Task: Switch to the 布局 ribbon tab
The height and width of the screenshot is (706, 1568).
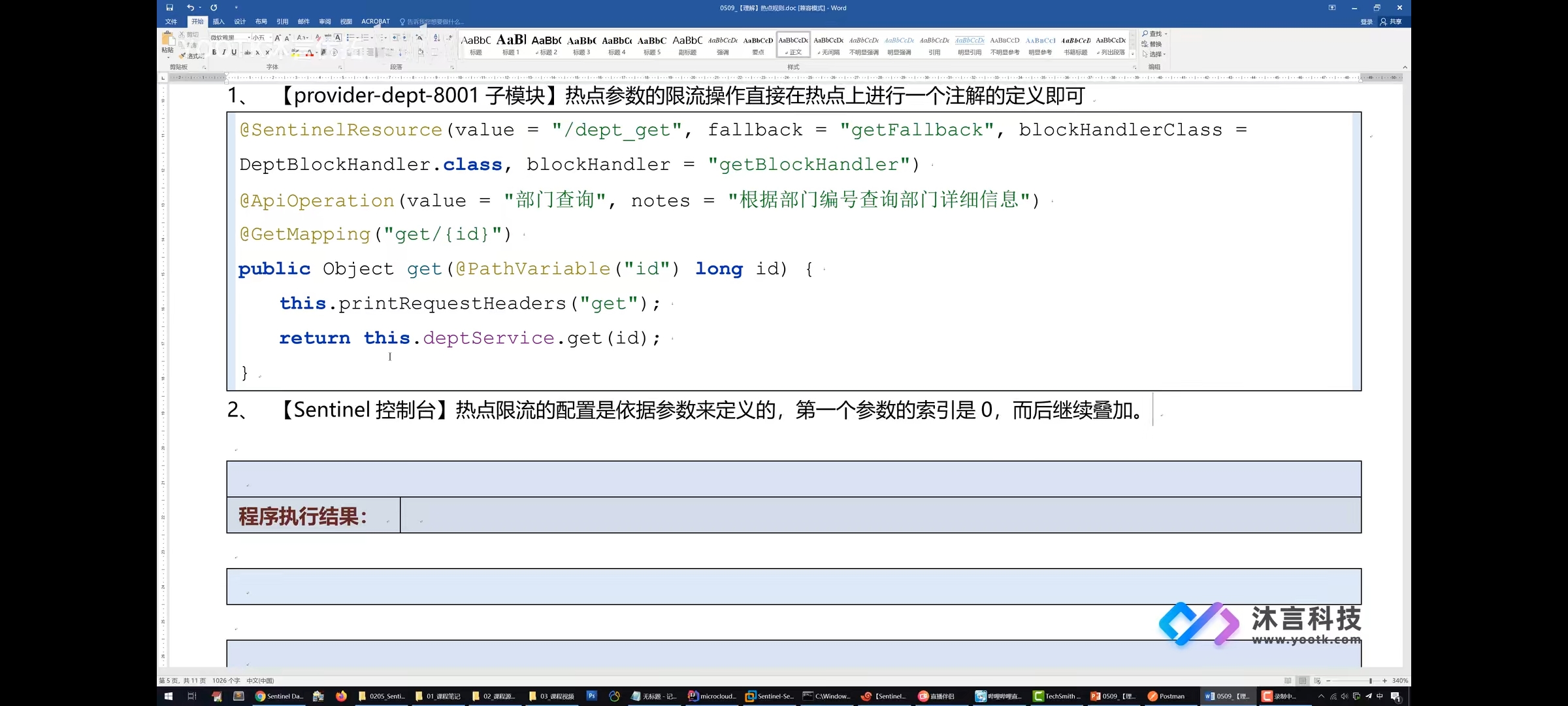Action: tap(261, 22)
